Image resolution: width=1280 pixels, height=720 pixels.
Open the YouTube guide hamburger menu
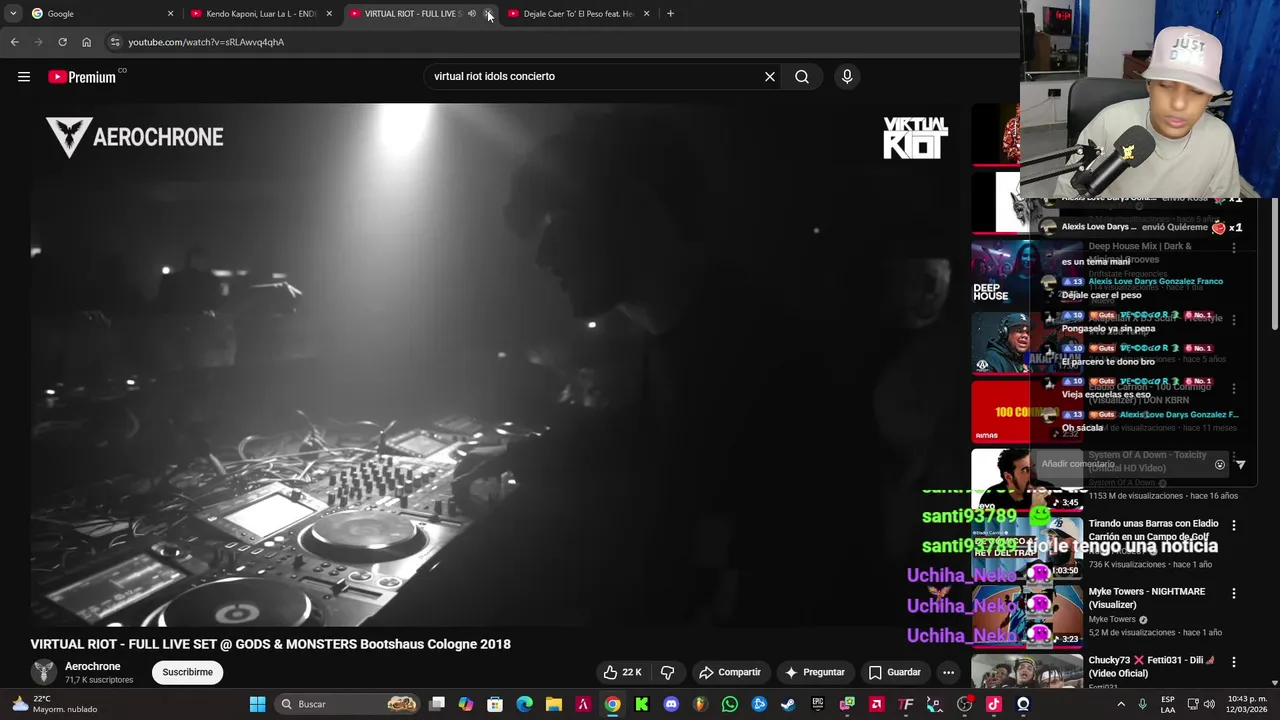[24, 77]
